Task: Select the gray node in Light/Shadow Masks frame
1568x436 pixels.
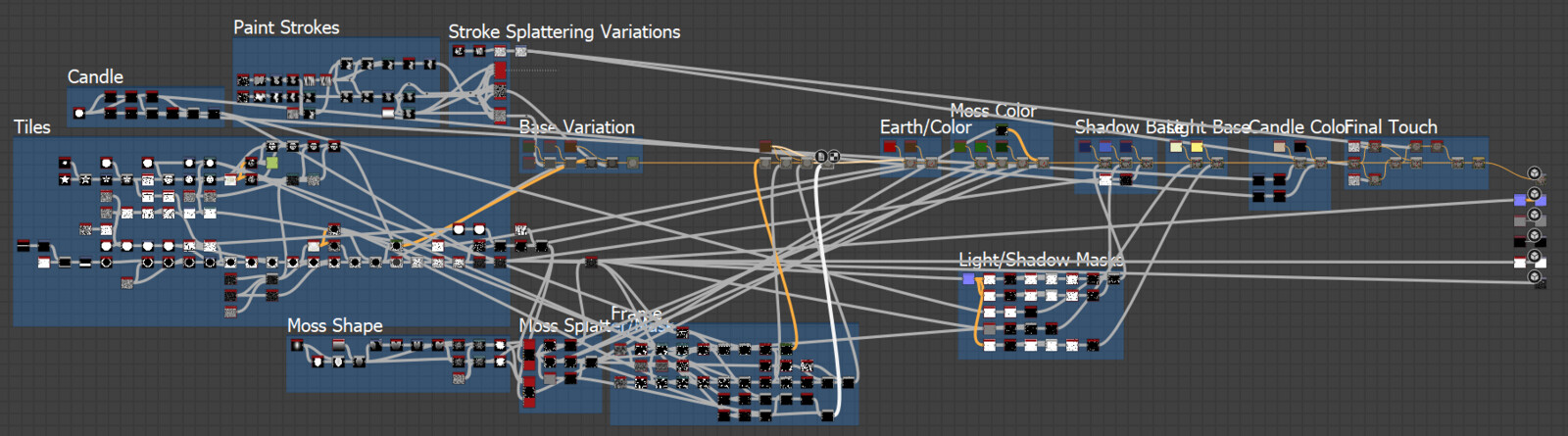Action: 990,329
